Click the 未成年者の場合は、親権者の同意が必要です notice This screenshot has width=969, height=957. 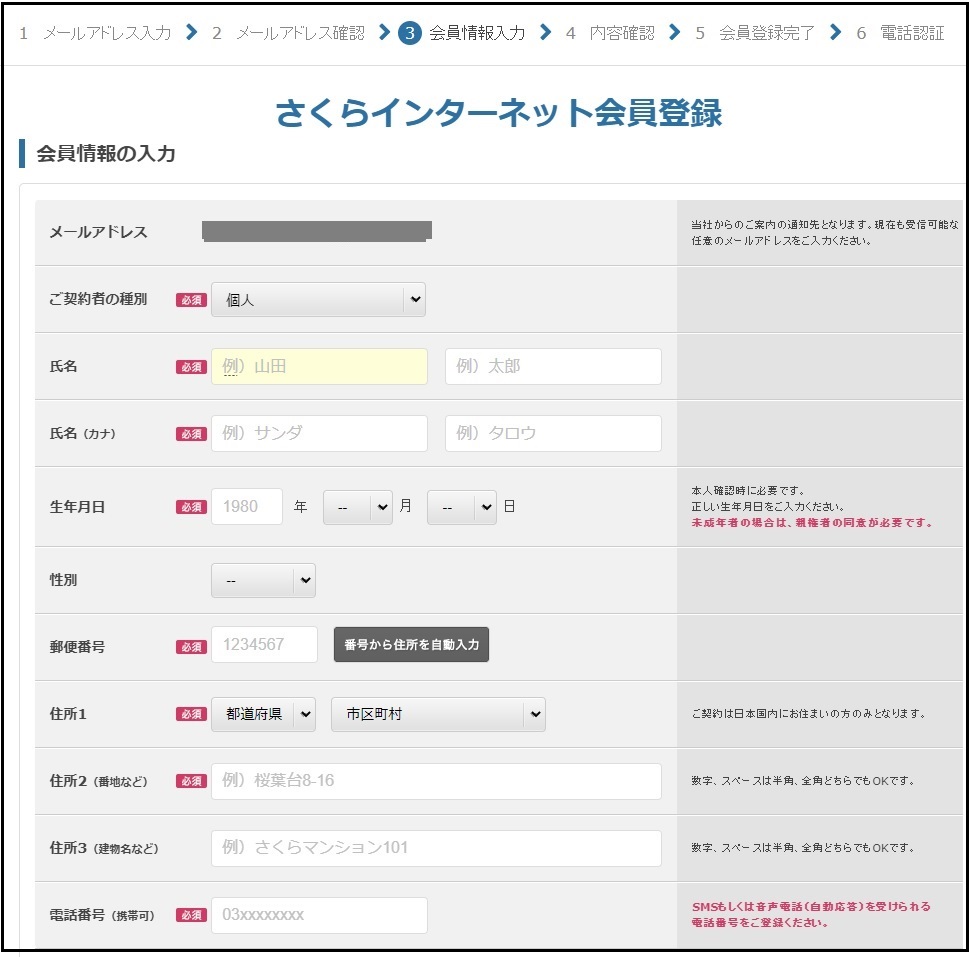pos(812,523)
